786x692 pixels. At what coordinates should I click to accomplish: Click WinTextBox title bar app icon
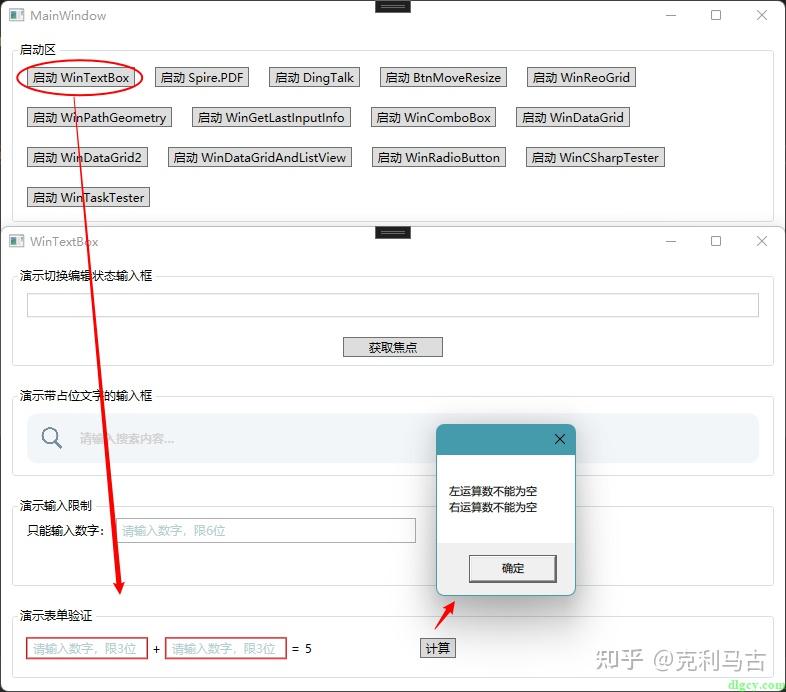point(16,241)
